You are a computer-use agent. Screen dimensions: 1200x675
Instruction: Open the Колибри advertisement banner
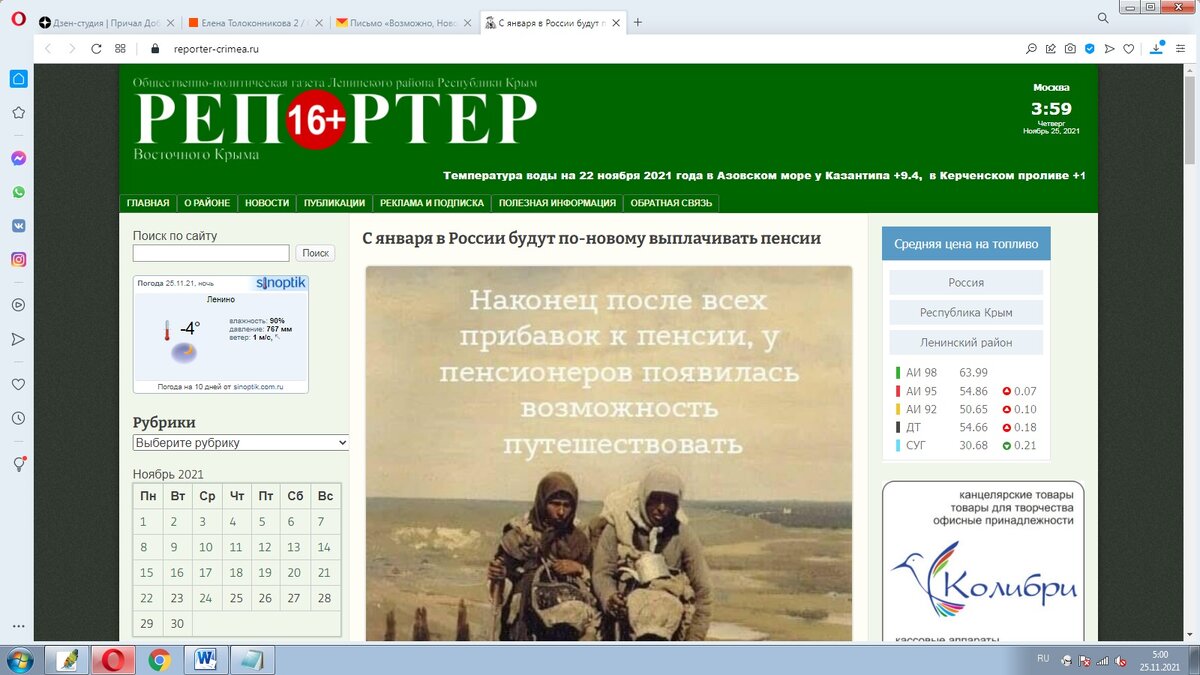(983, 561)
